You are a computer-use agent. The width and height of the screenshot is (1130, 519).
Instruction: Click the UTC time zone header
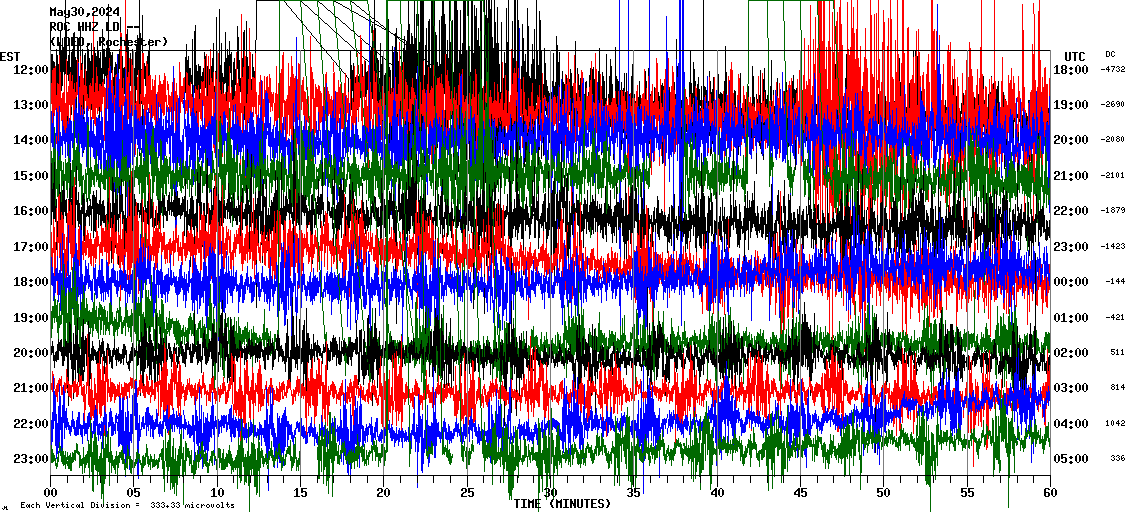(1074, 56)
